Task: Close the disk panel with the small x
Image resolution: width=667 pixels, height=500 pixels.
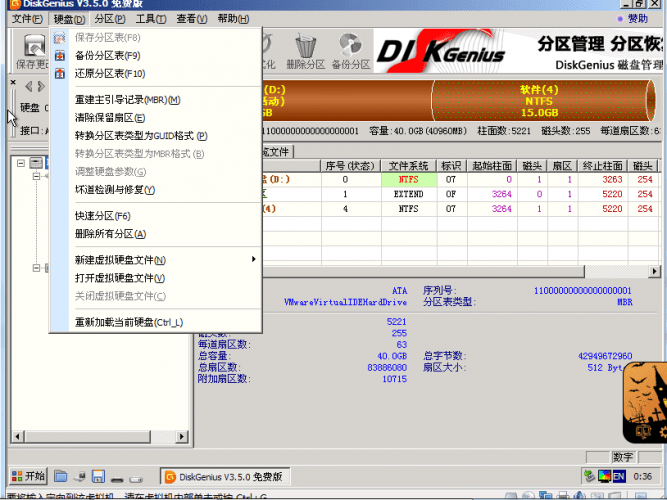Action: 13,82
